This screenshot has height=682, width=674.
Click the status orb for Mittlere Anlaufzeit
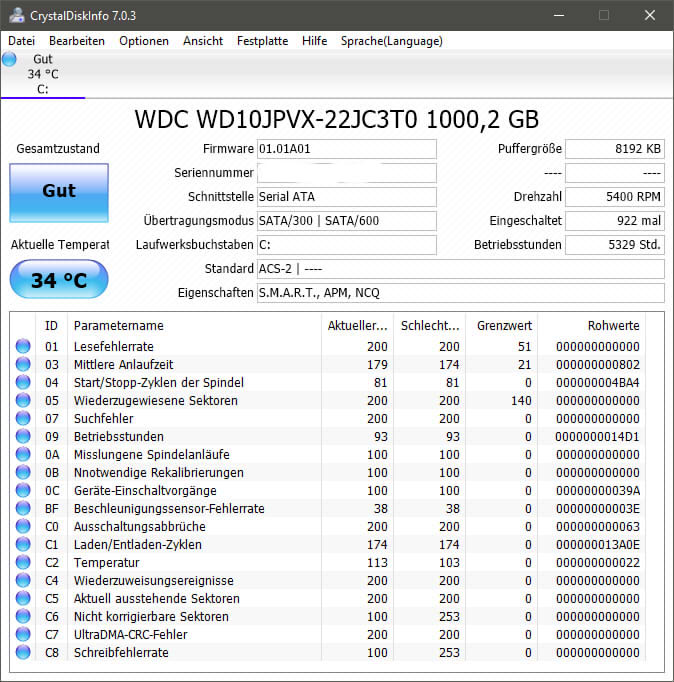click(23, 364)
